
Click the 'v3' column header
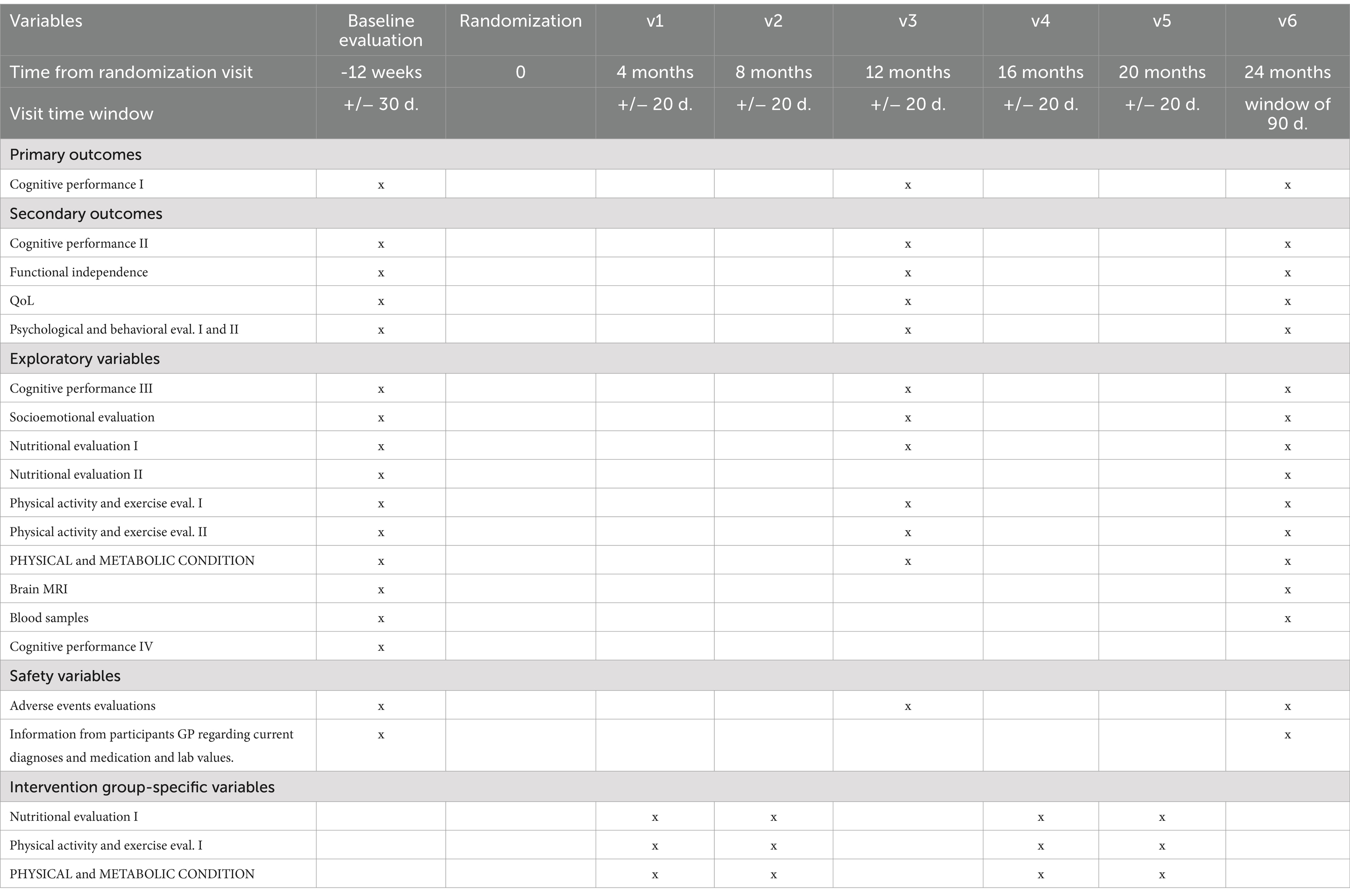pos(908,30)
